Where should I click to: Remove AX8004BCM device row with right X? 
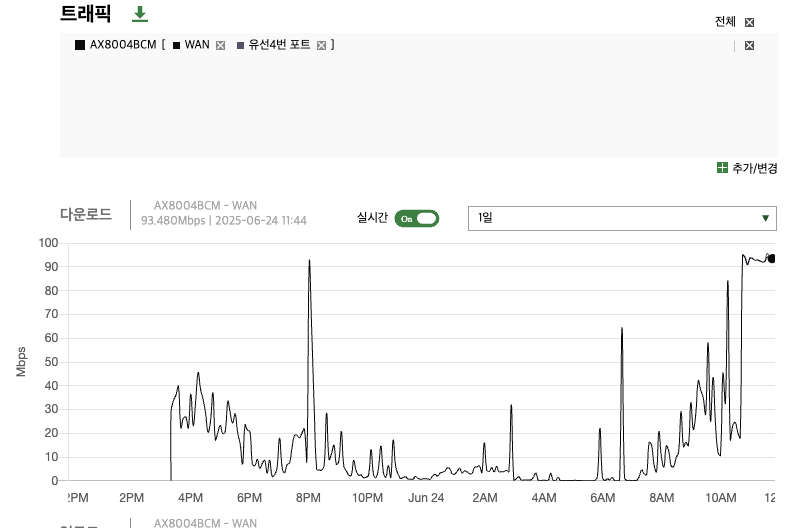pyautogui.click(x=749, y=45)
